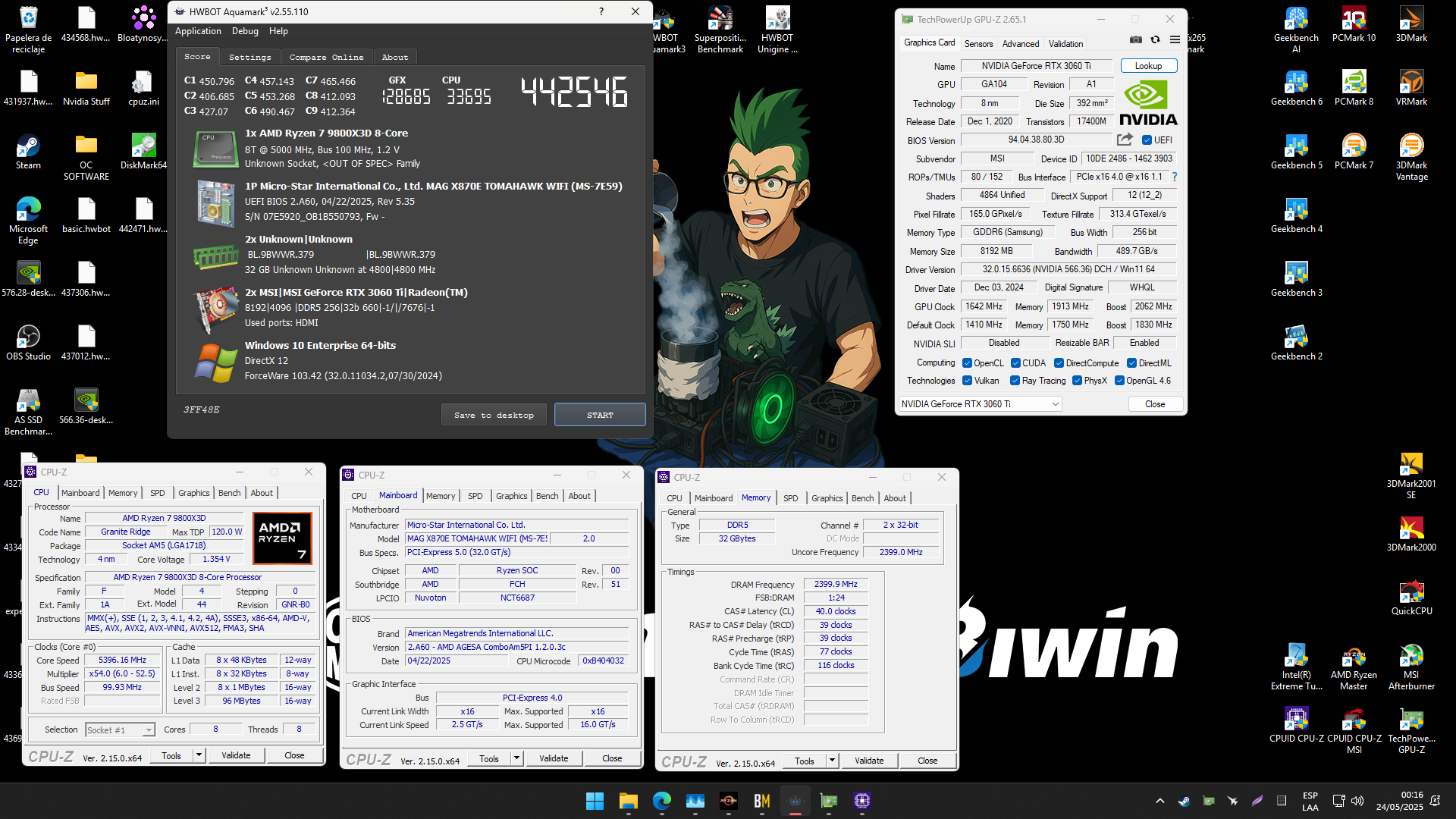Open the Debug menu in Aquamark
Viewport: 1456px width, 819px height.
245,31
